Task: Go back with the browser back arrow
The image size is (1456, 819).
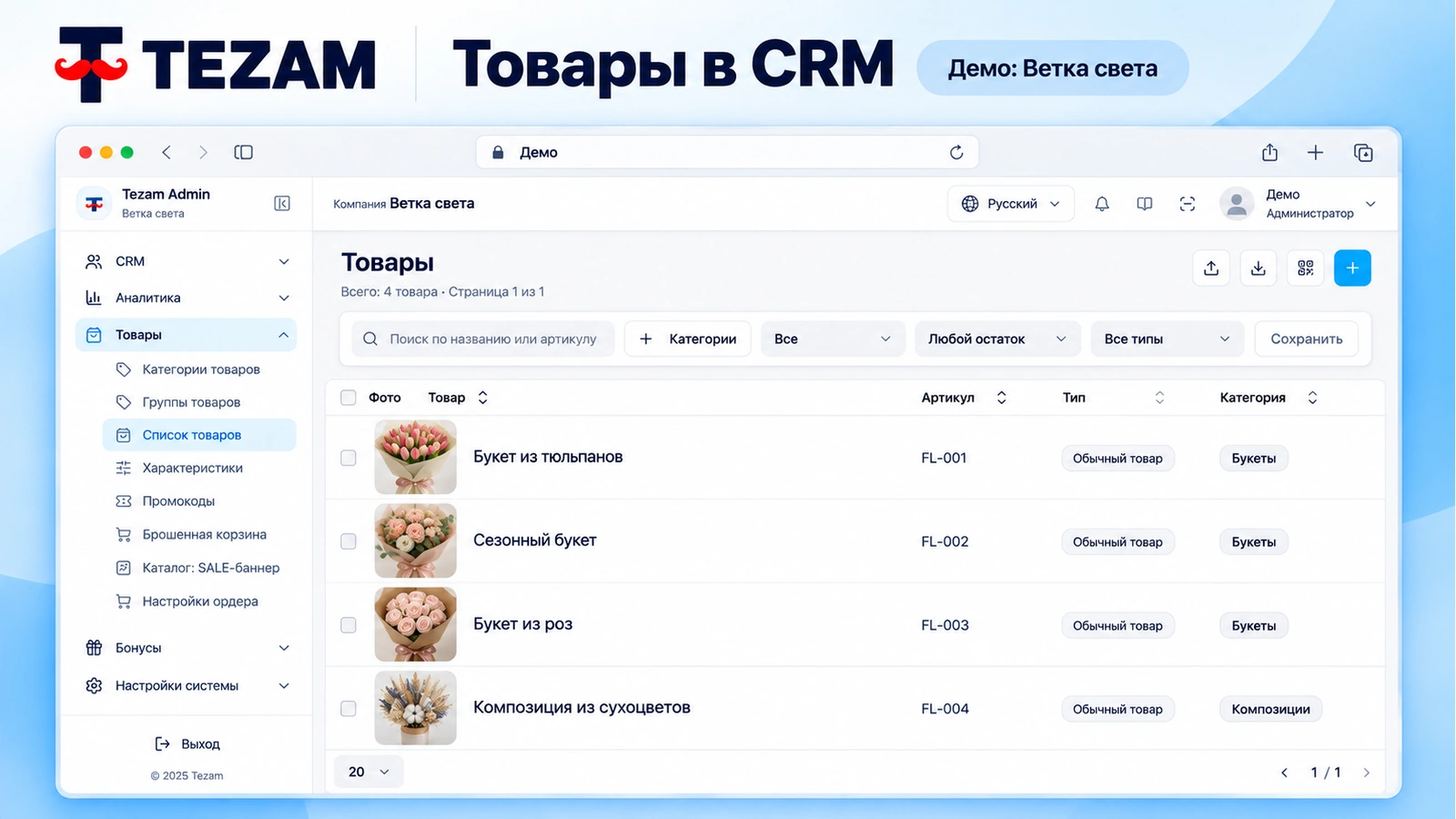Action: (167, 152)
